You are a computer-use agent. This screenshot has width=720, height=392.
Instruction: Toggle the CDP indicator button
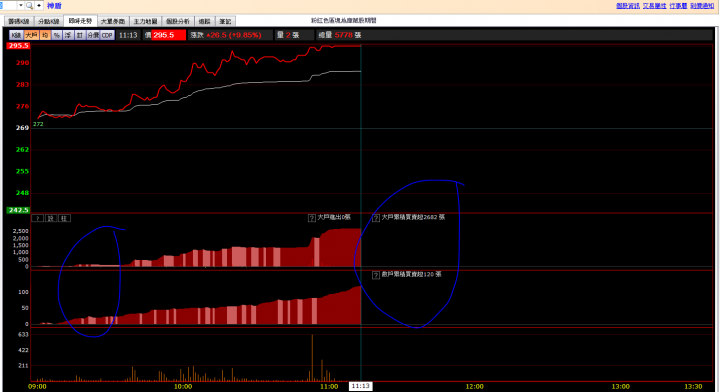pyautogui.click(x=107, y=35)
